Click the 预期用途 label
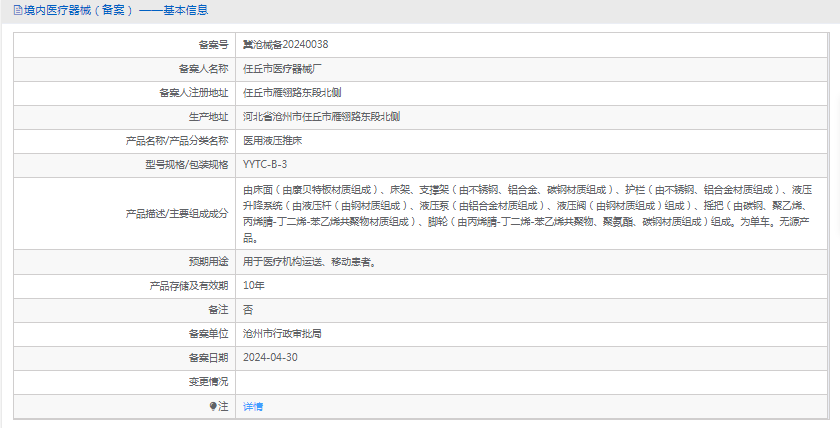The width and height of the screenshot is (840, 428). pos(208,262)
